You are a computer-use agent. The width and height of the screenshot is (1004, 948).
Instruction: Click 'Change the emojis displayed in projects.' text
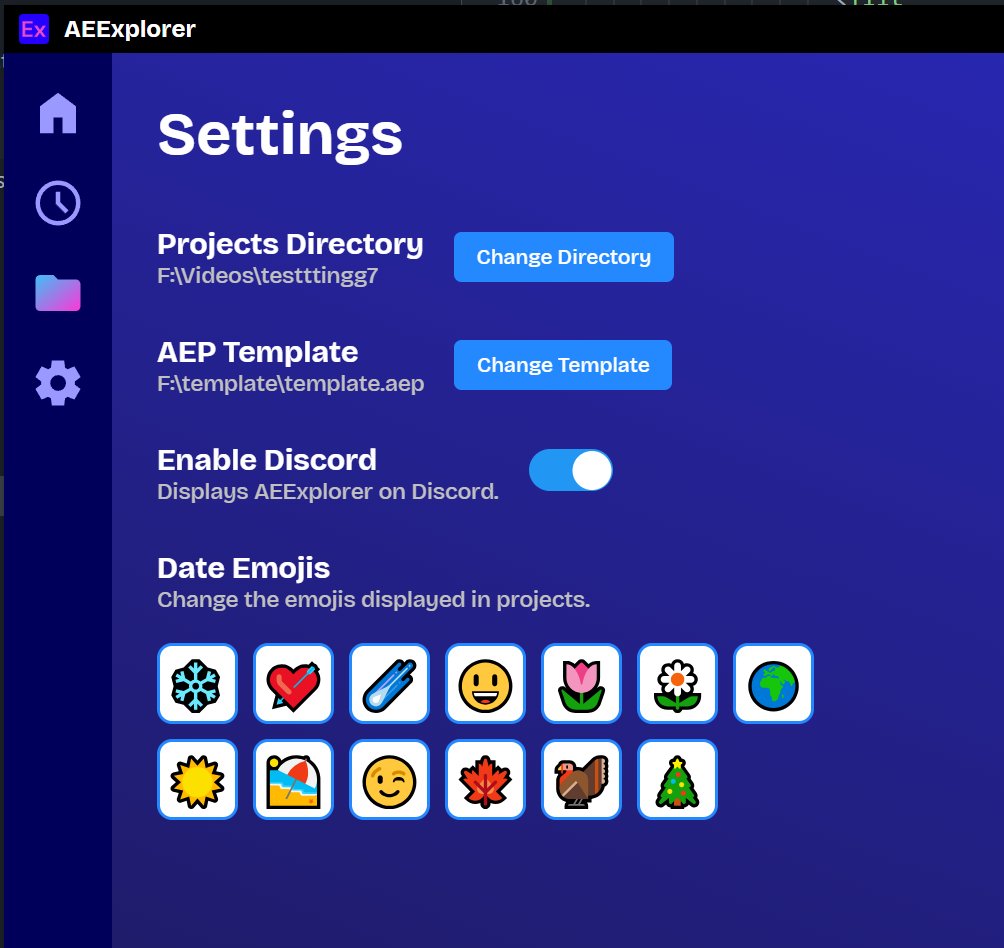[374, 600]
